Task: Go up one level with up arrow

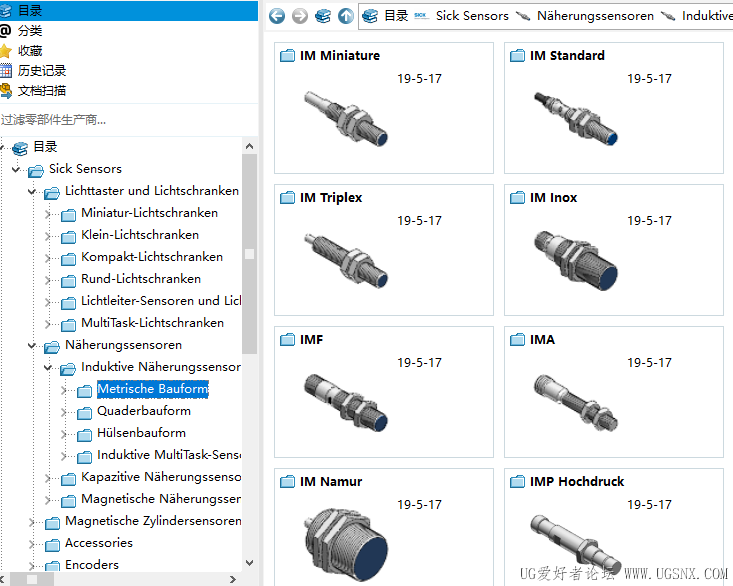Action: 346,16
